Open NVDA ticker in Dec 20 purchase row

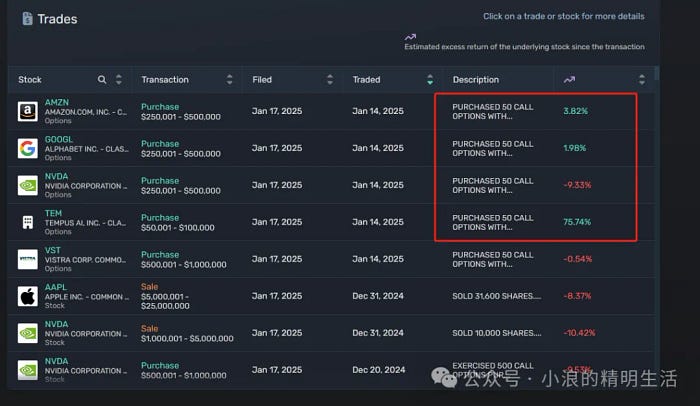point(56,361)
